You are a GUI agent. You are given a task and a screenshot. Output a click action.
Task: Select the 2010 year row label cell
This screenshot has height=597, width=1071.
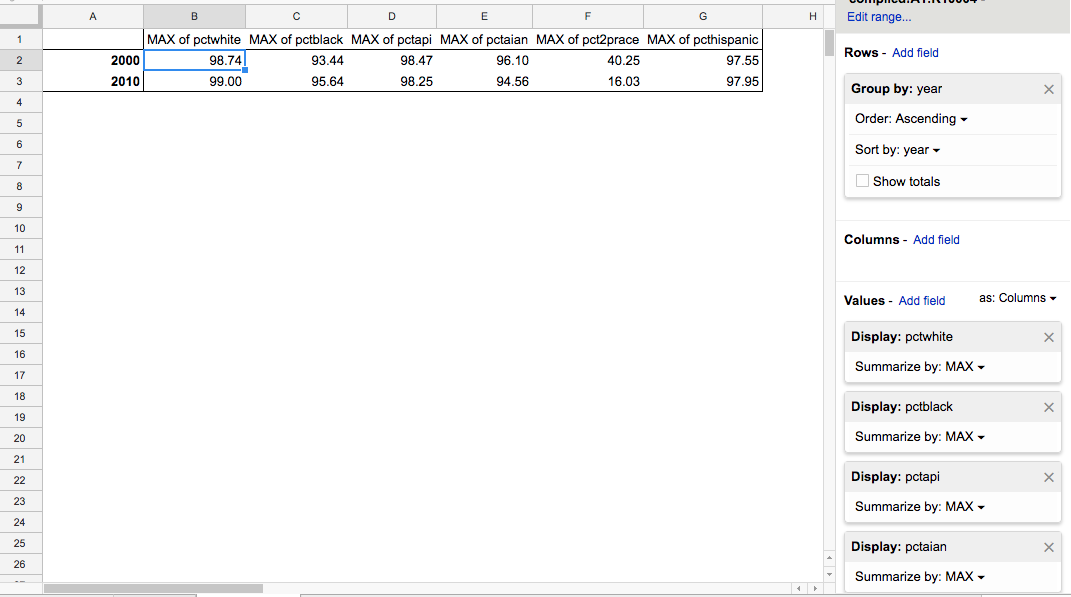[x=93, y=81]
